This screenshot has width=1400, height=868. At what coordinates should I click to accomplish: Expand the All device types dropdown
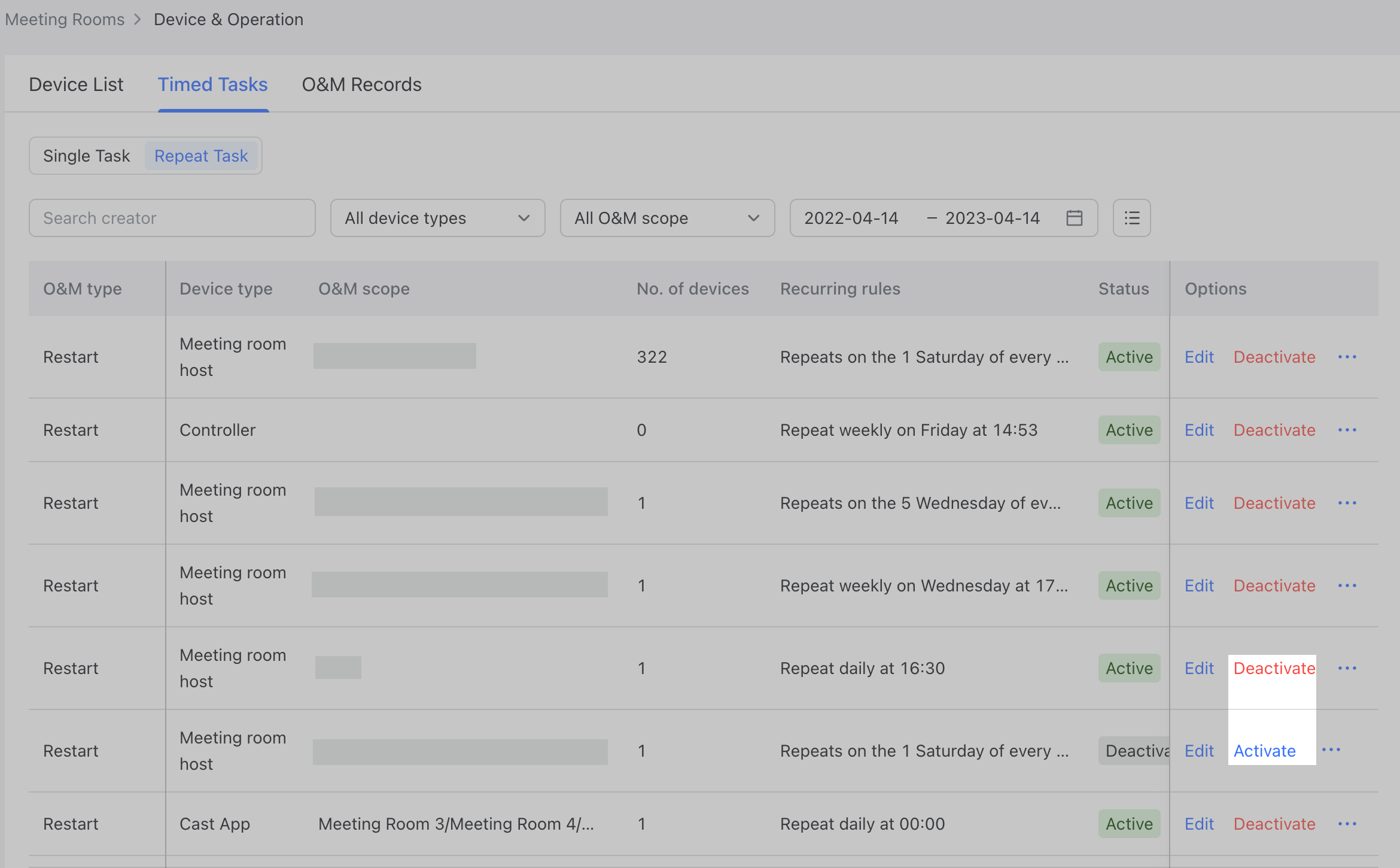[437, 218]
